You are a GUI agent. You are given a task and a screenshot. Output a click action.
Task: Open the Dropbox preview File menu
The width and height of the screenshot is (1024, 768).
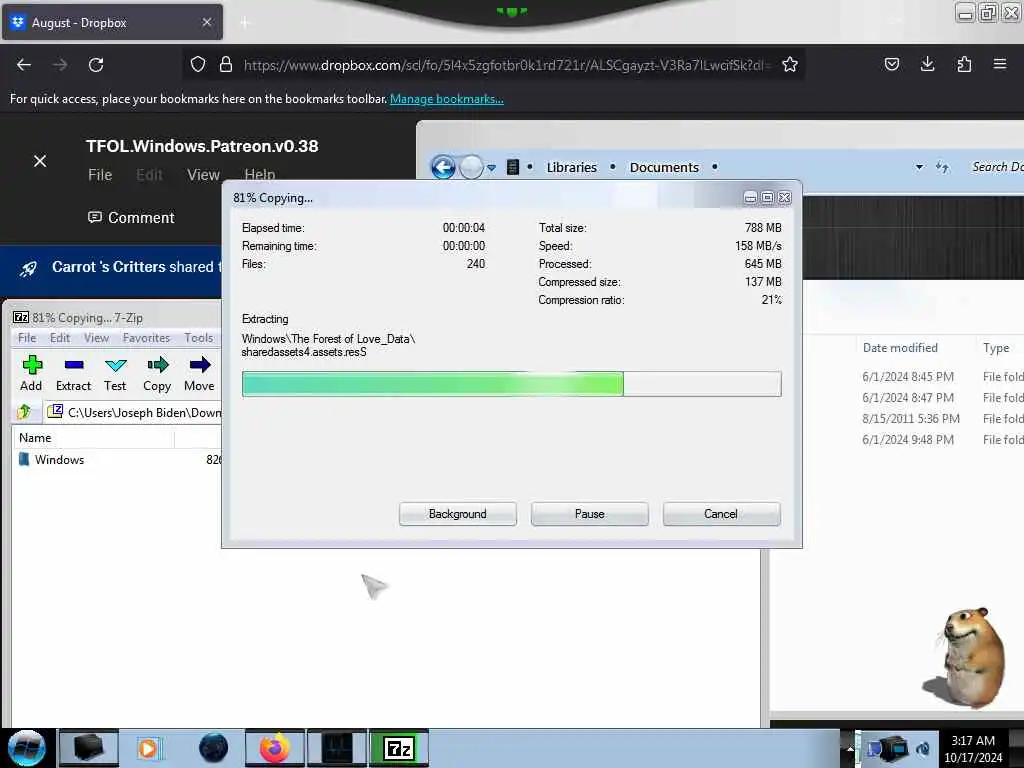(100, 175)
